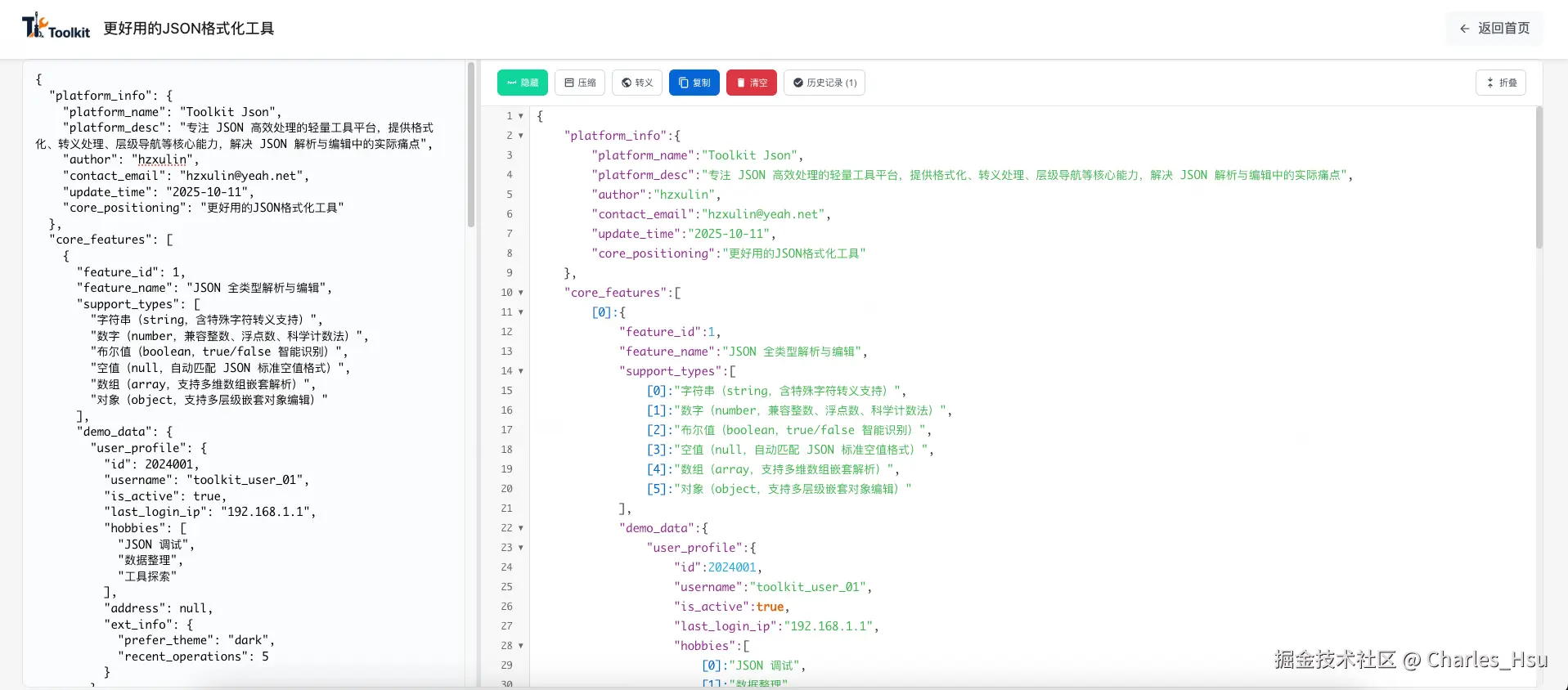Click "address": null in left input
The width and height of the screenshot is (1568, 690).
click(x=158, y=608)
